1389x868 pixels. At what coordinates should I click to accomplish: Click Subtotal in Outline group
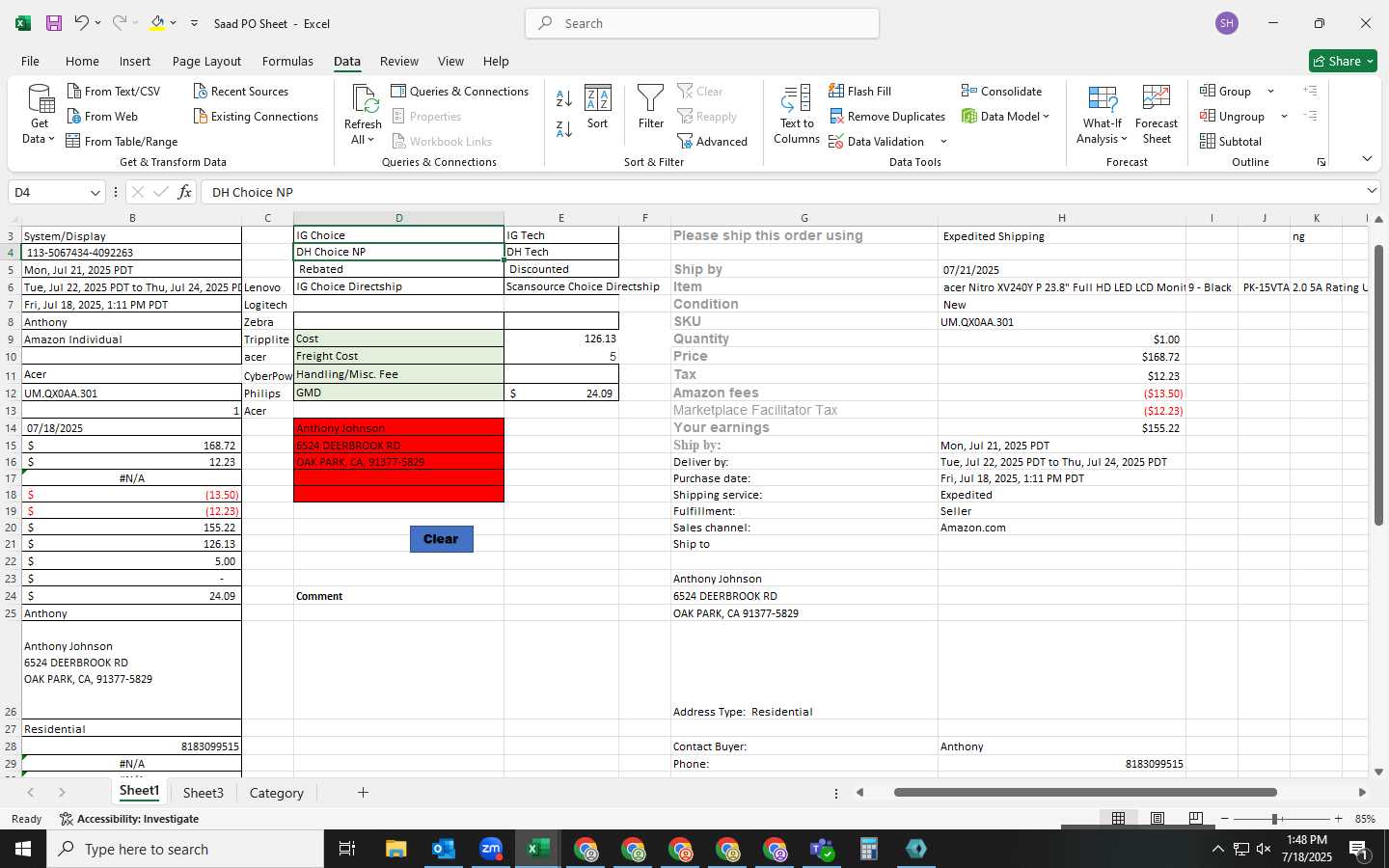1231,141
